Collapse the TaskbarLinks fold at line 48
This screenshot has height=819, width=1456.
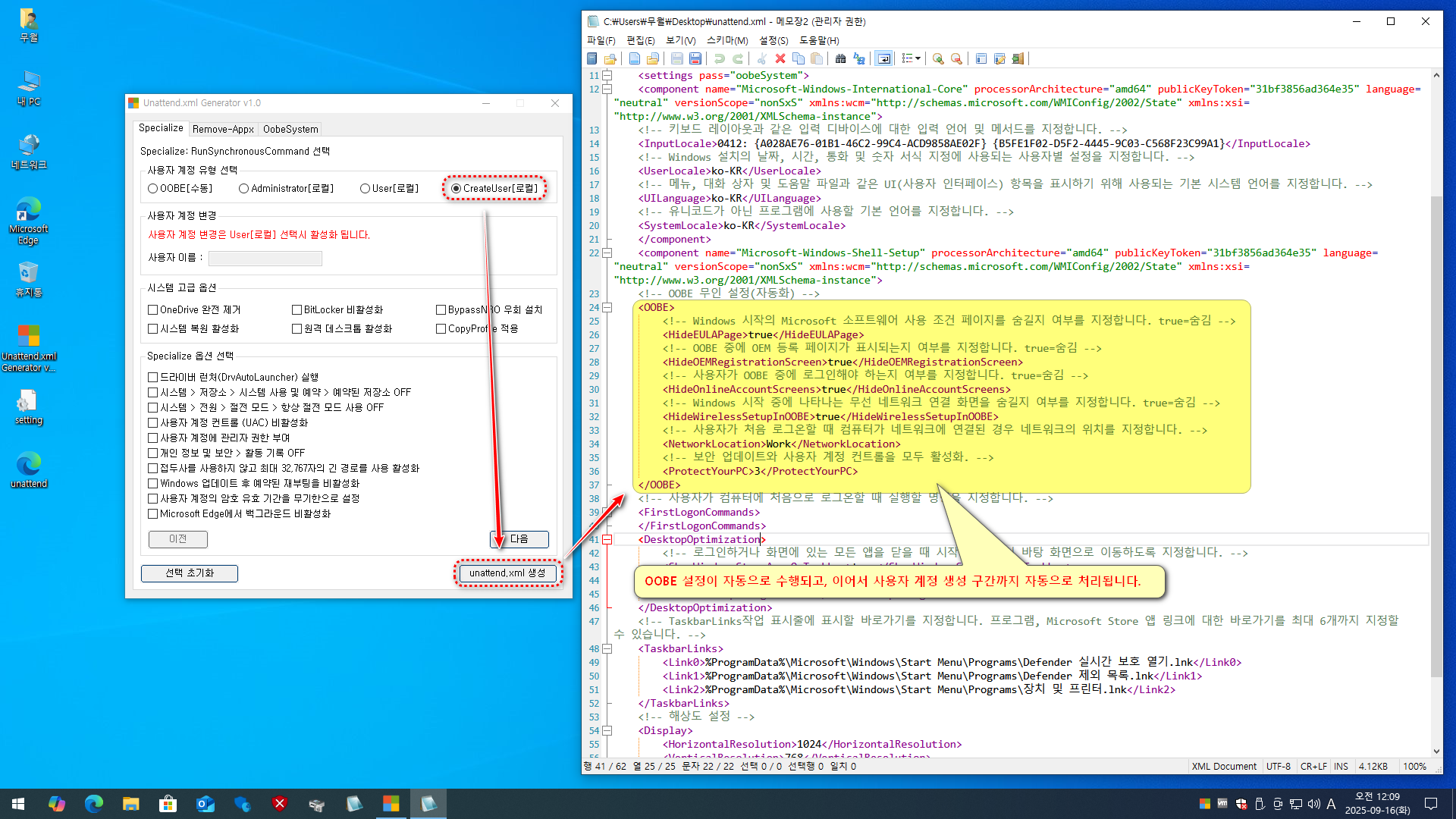[x=607, y=648]
